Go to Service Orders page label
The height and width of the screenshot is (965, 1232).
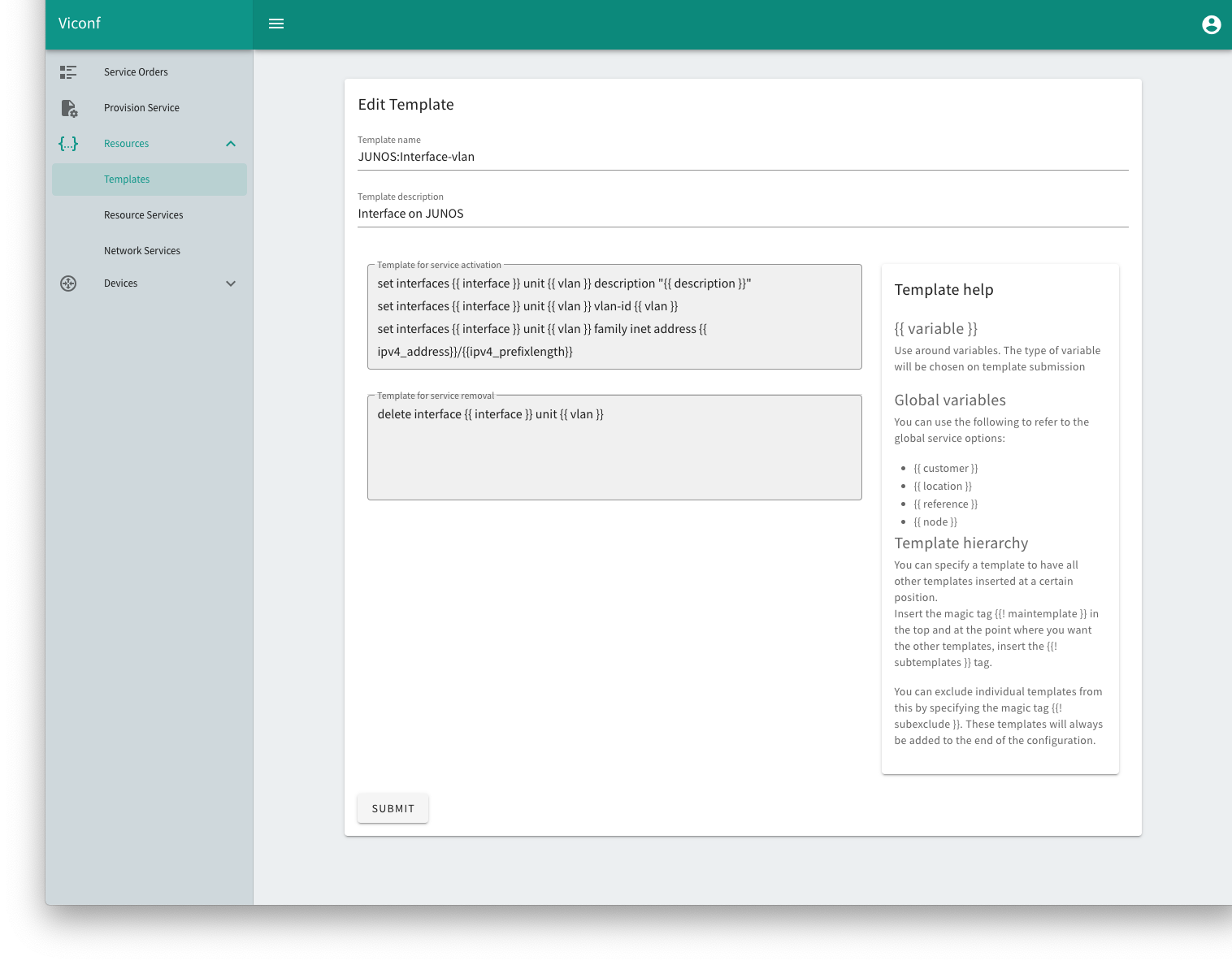(136, 72)
